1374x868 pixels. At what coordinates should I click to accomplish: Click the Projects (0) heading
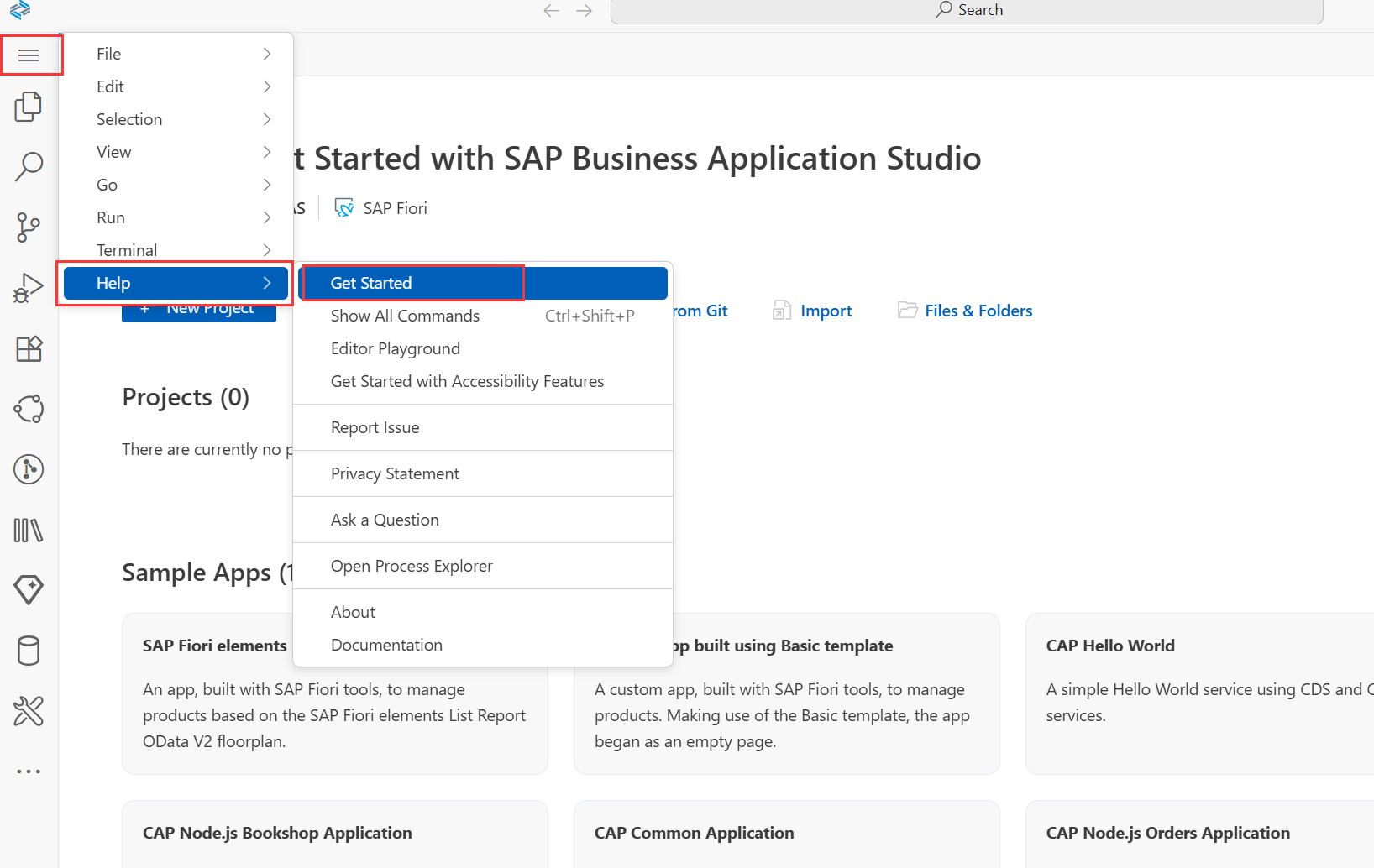point(186,397)
